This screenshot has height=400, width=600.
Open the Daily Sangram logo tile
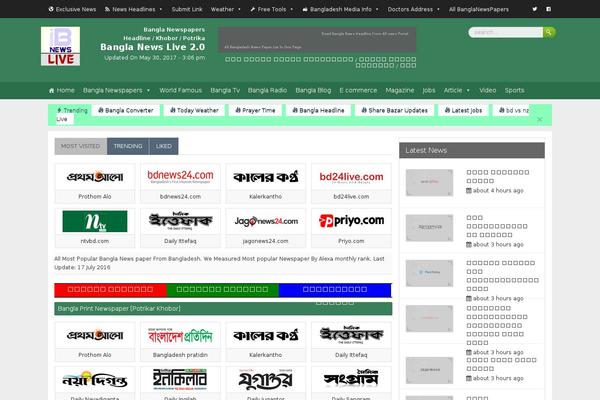[351, 380]
